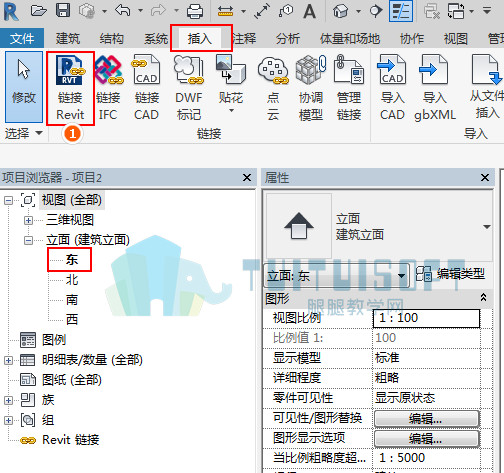Open the customize quick access toolbar dropdown

487,11
